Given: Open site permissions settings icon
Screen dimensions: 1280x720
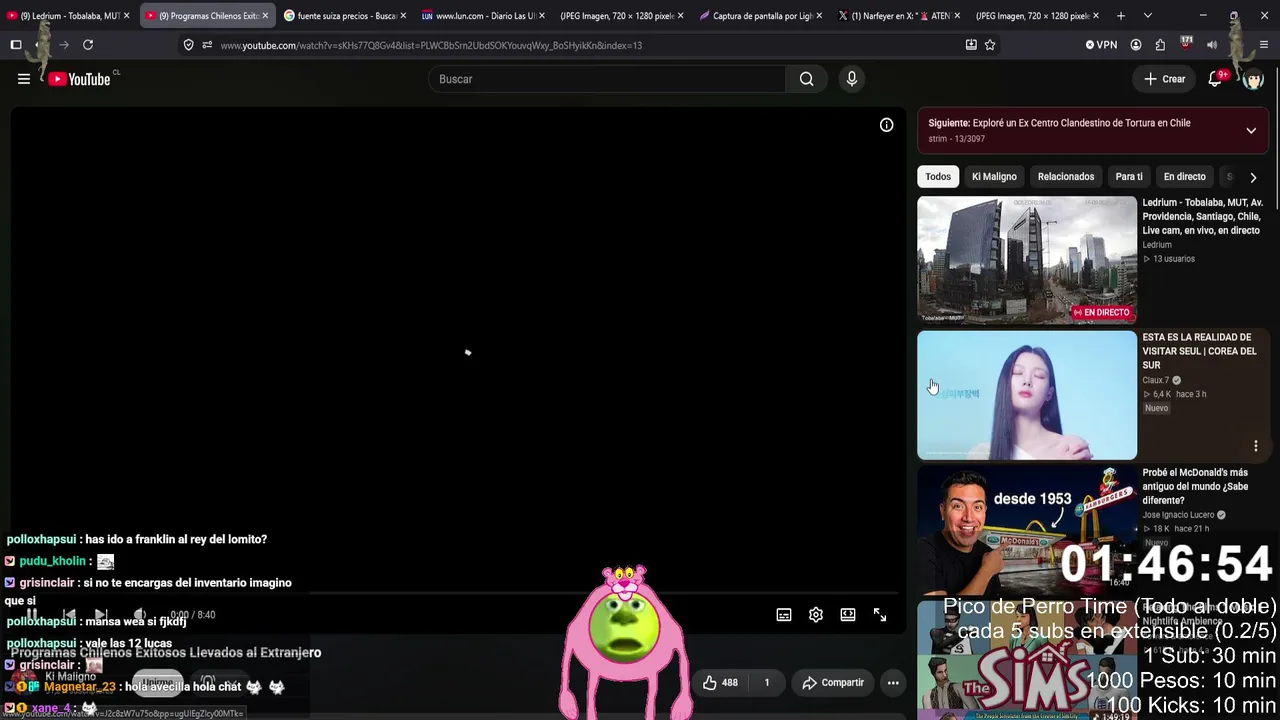Looking at the screenshot, I should 207,45.
